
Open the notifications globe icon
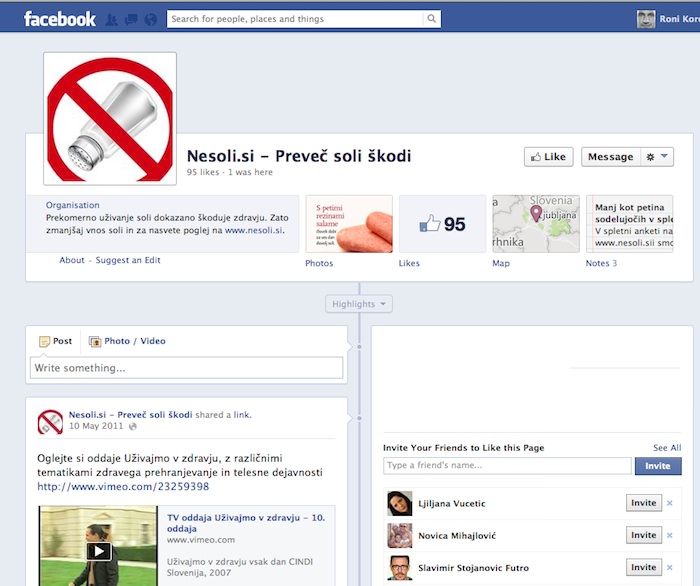(x=151, y=19)
